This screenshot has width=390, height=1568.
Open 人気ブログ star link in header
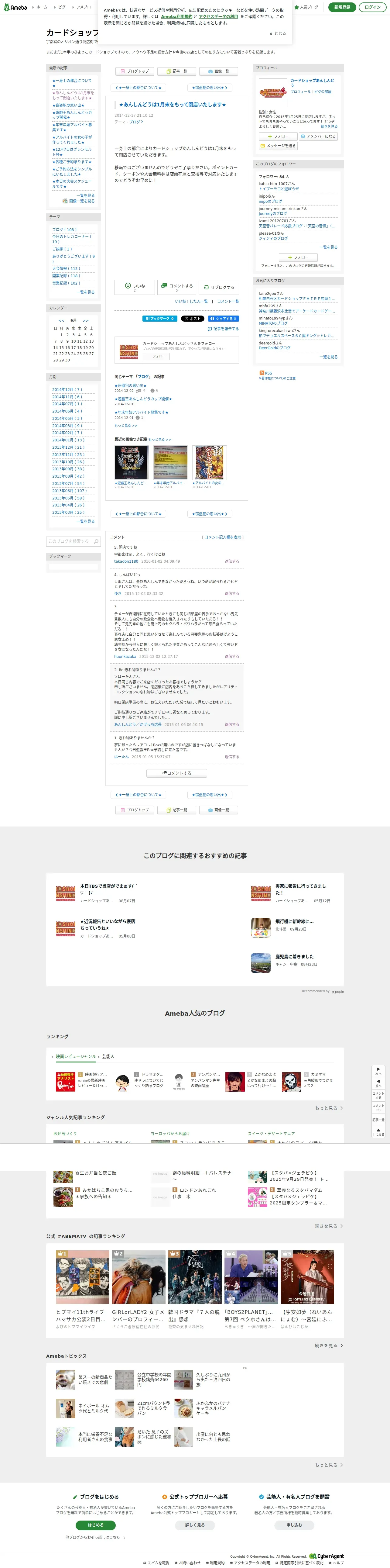(x=307, y=7)
